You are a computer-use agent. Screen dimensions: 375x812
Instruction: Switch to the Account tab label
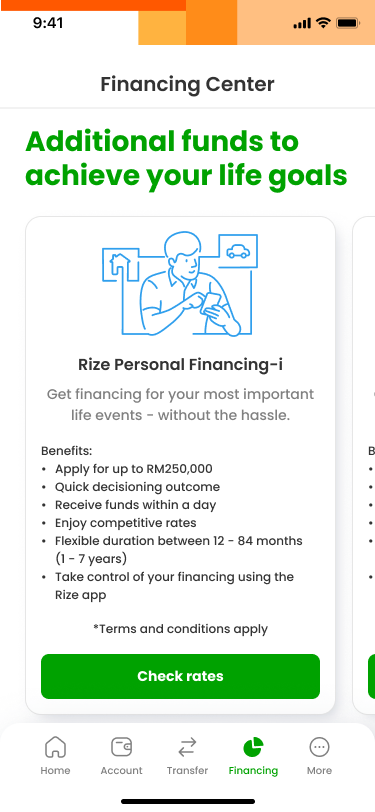pos(121,770)
